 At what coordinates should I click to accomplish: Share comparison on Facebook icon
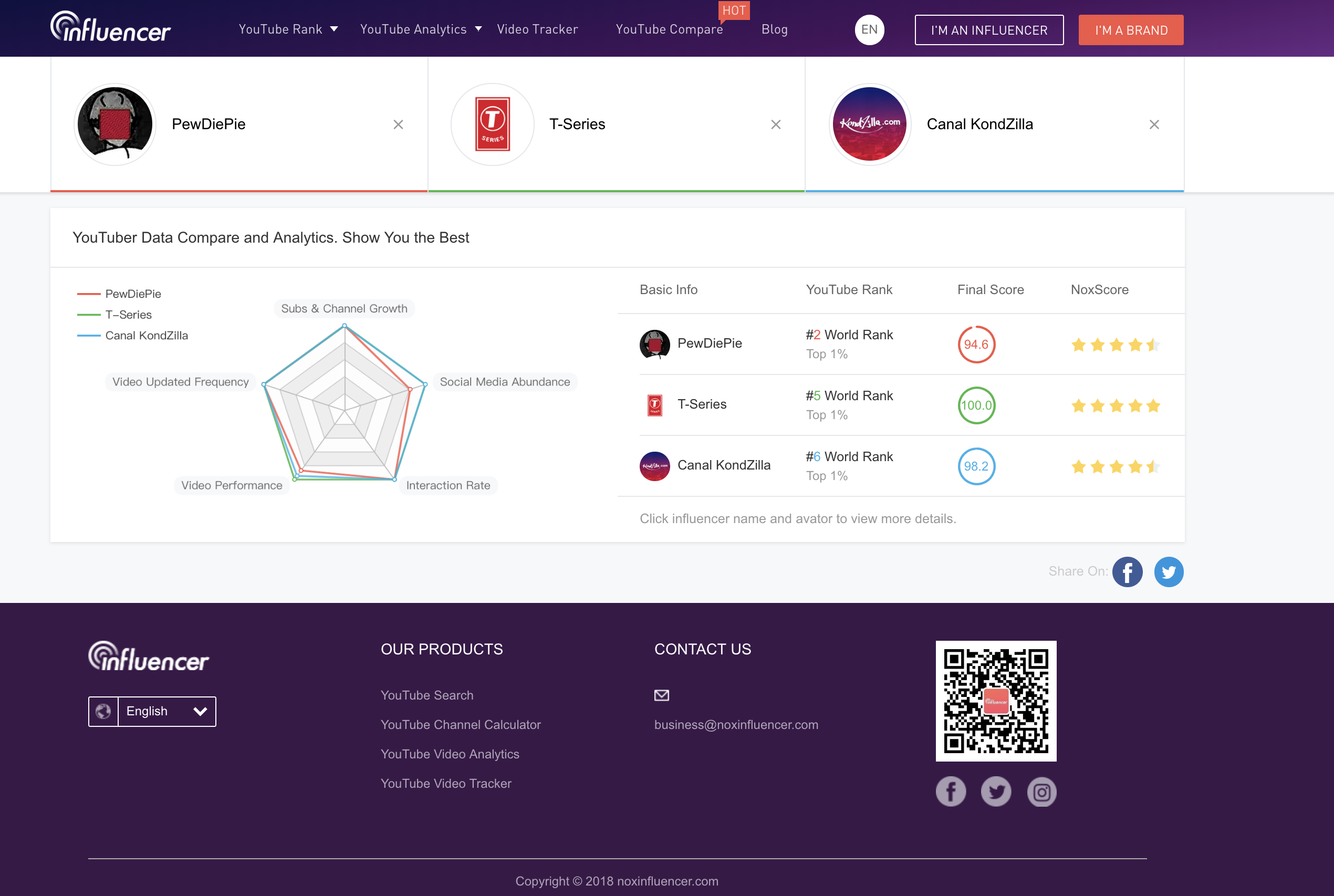click(1127, 571)
